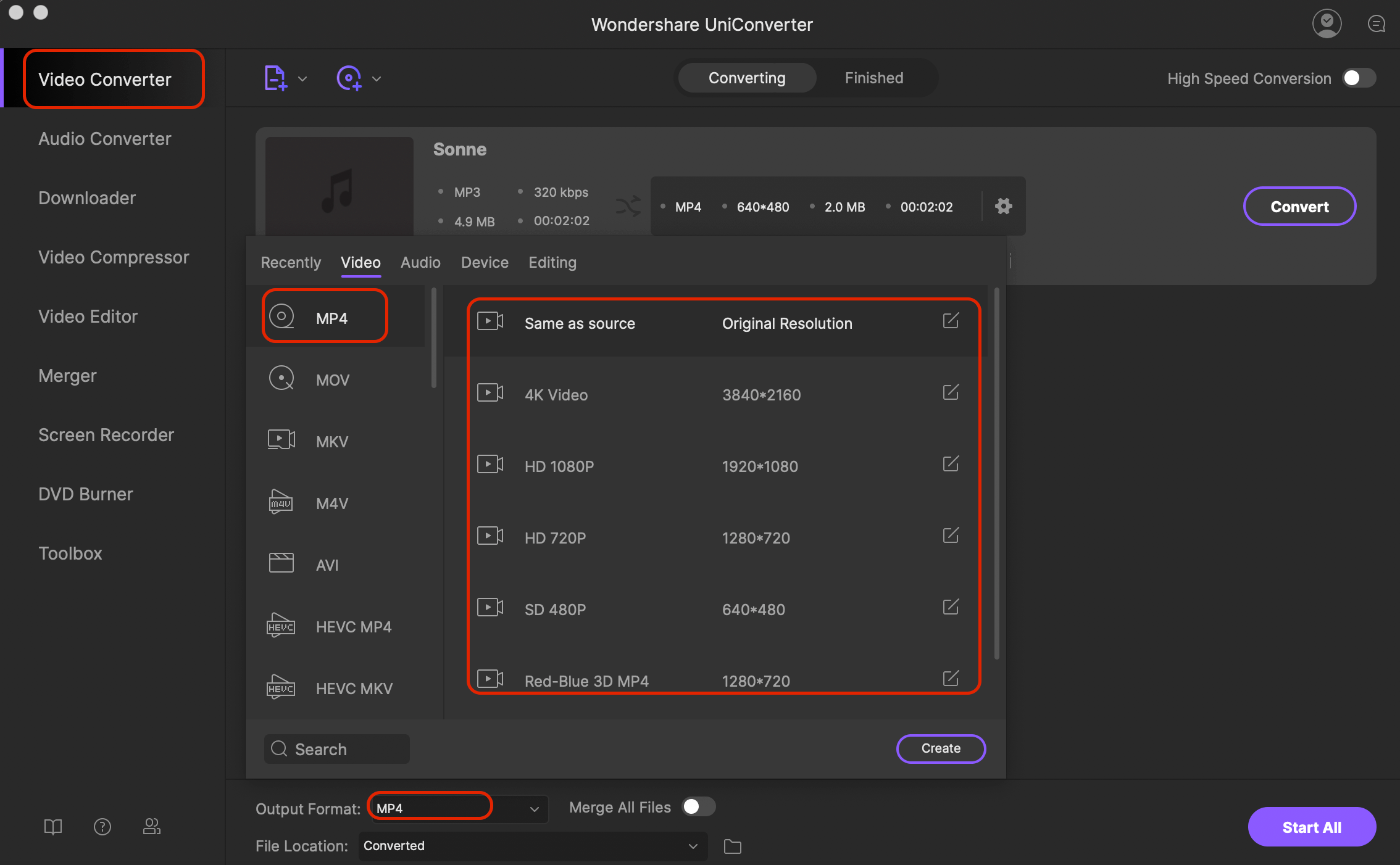Viewport: 1400px width, 865px height.
Task: Switch to the Device tab
Action: [x=483, y=262]
